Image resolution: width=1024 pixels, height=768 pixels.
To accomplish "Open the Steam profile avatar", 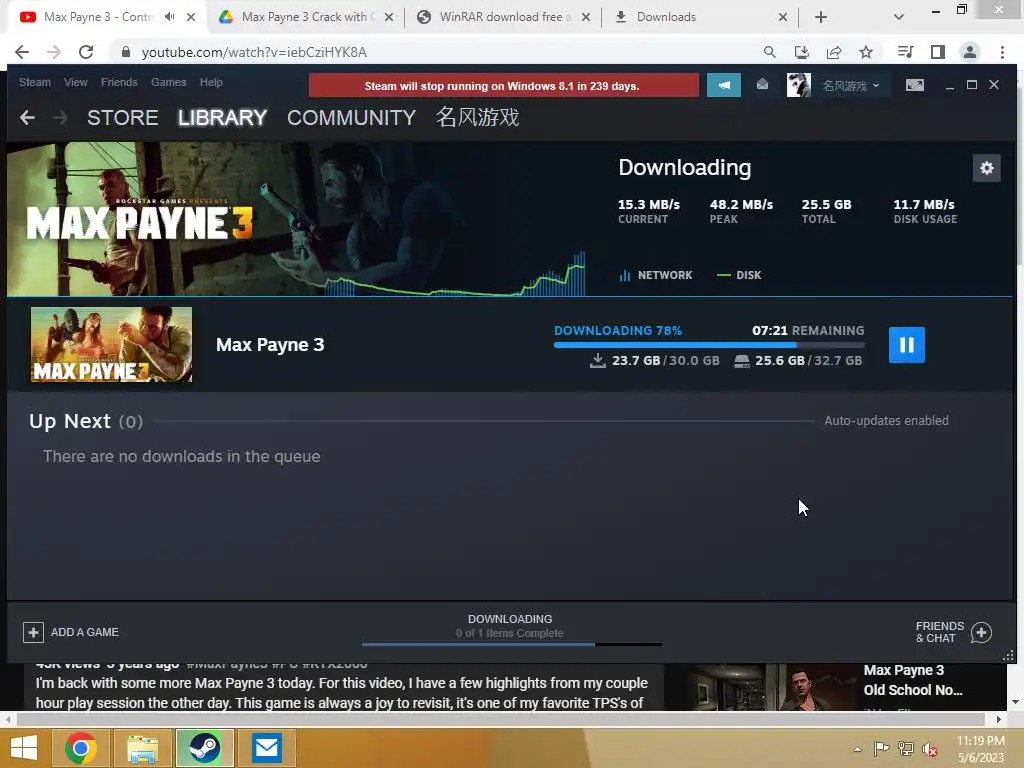I will (799, 85).
